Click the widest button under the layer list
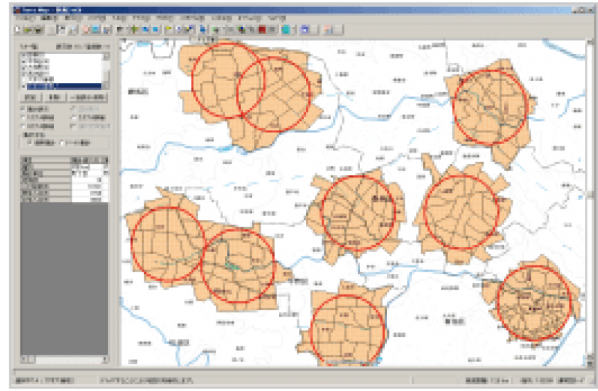Viewport: 598px width, 391px height. (88, 97)
